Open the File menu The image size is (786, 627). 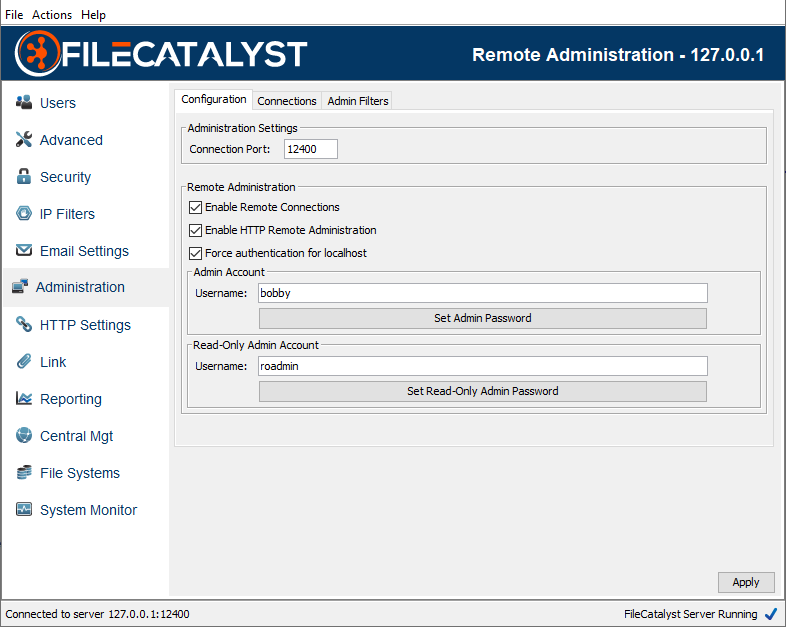(14, 15)
